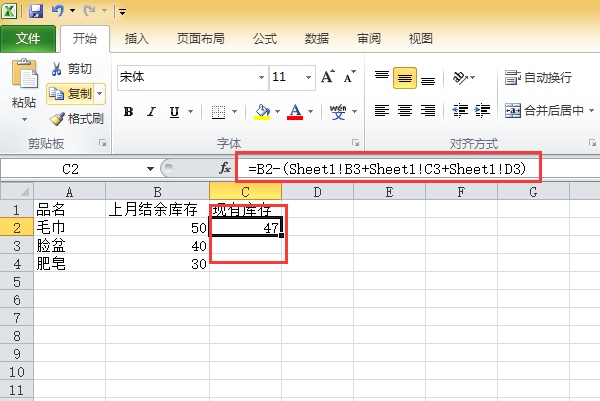Switch to the 开始 tab
Viewport: 600px width, 401px height.
point(85,38)
